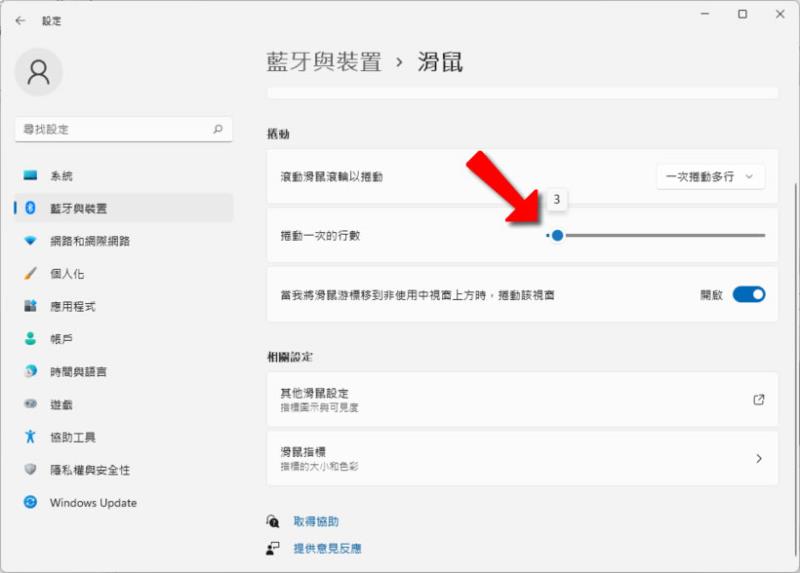Open 協助工具 settings
The image size is (800, 573).
[123, 436]
